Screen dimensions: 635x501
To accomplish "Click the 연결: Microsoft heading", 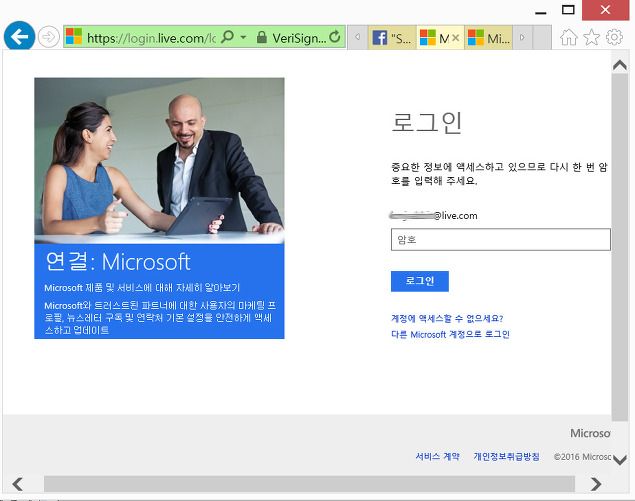I will [x=117, y=262].
